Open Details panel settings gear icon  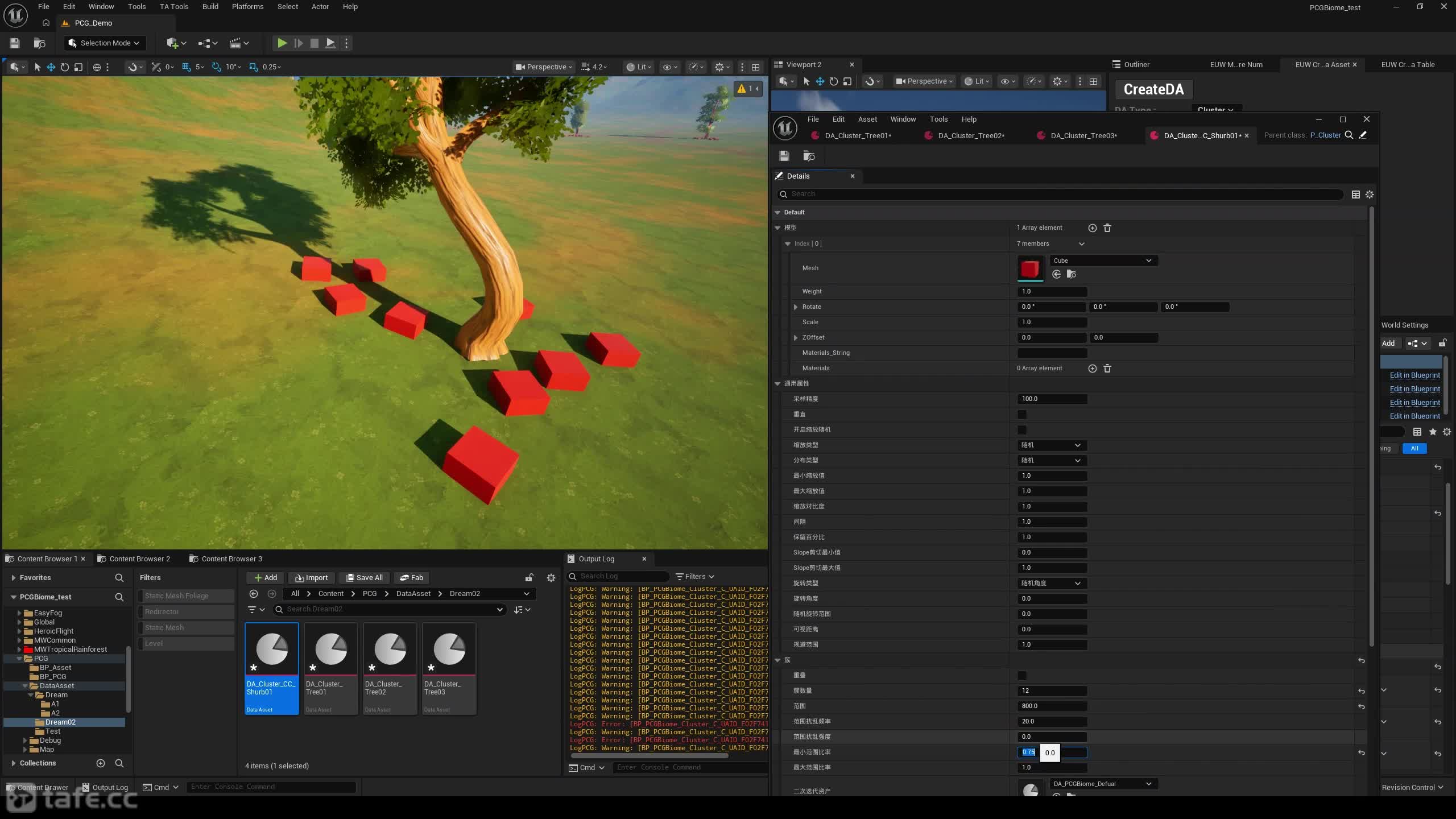(1370, 195)
